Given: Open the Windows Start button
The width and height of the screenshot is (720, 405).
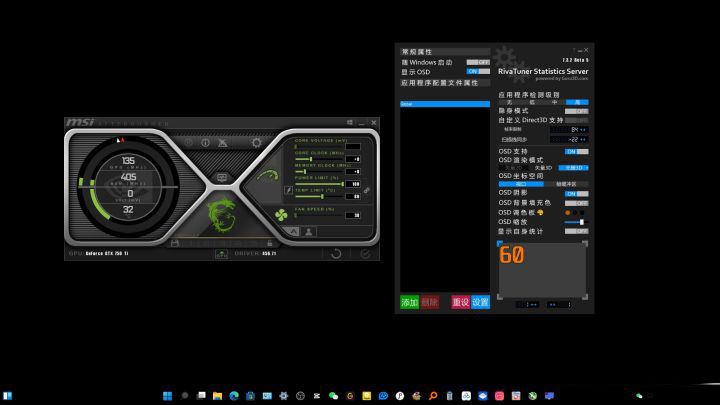Looking at the screenshot, I should (8, 395).
